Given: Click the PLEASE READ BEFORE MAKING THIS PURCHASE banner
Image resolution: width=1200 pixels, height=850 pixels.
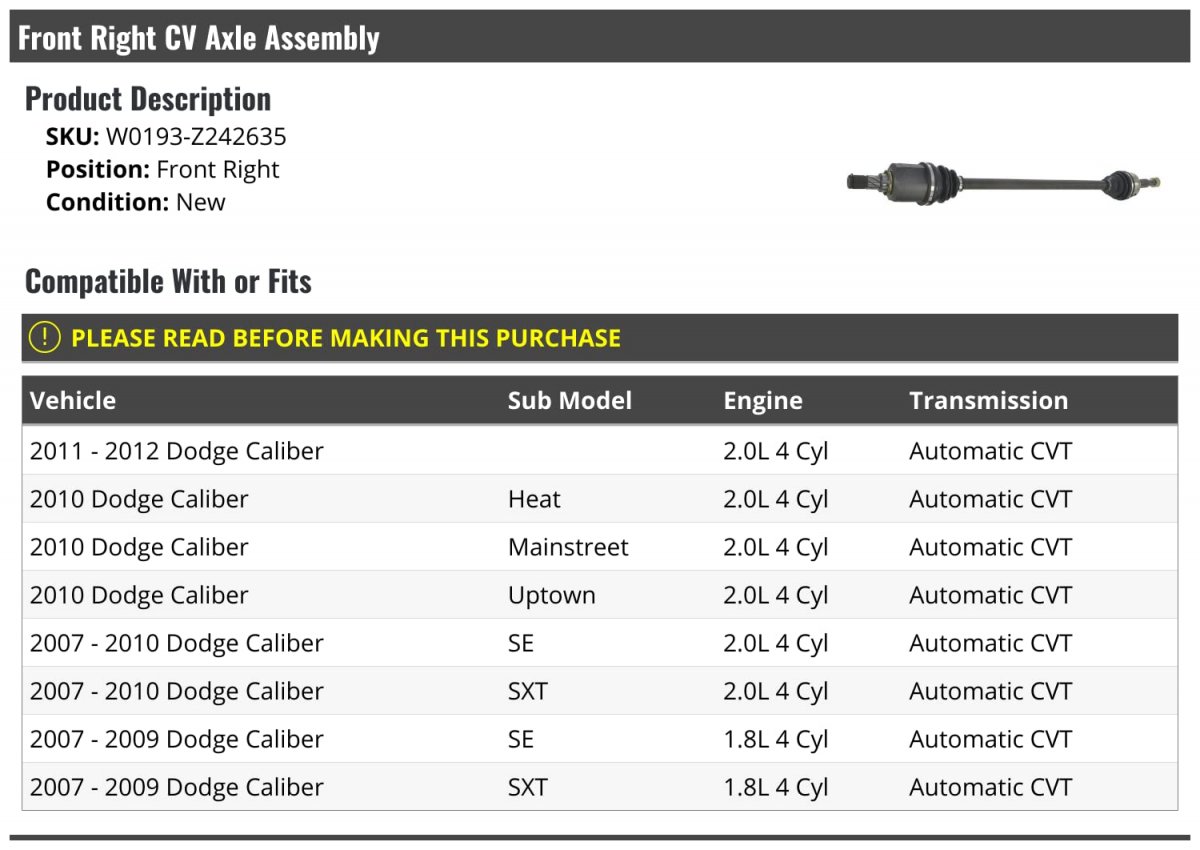Looking at the screenshot, I should click(346, 338).
